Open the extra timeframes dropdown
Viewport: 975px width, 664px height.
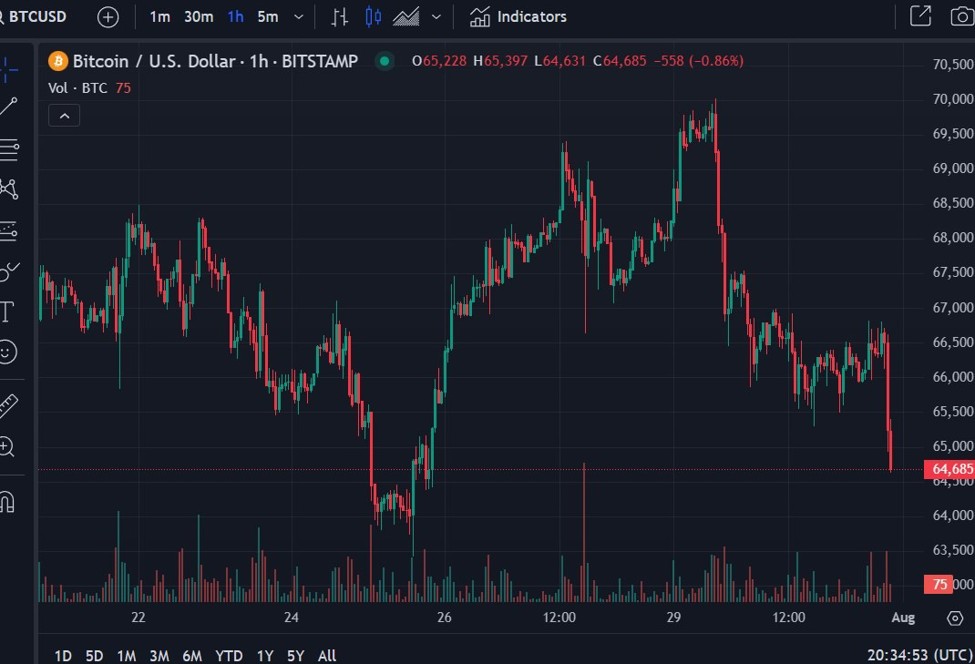[x=297, y=17]
